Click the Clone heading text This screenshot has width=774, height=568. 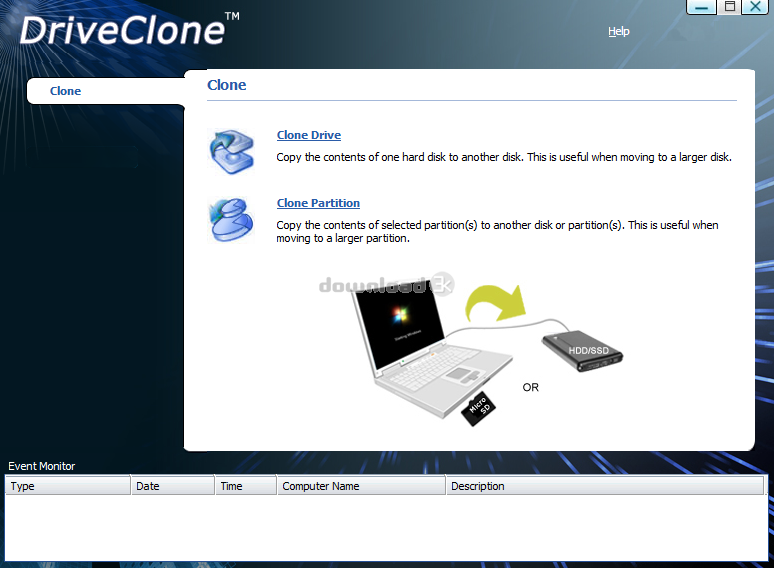227,85
